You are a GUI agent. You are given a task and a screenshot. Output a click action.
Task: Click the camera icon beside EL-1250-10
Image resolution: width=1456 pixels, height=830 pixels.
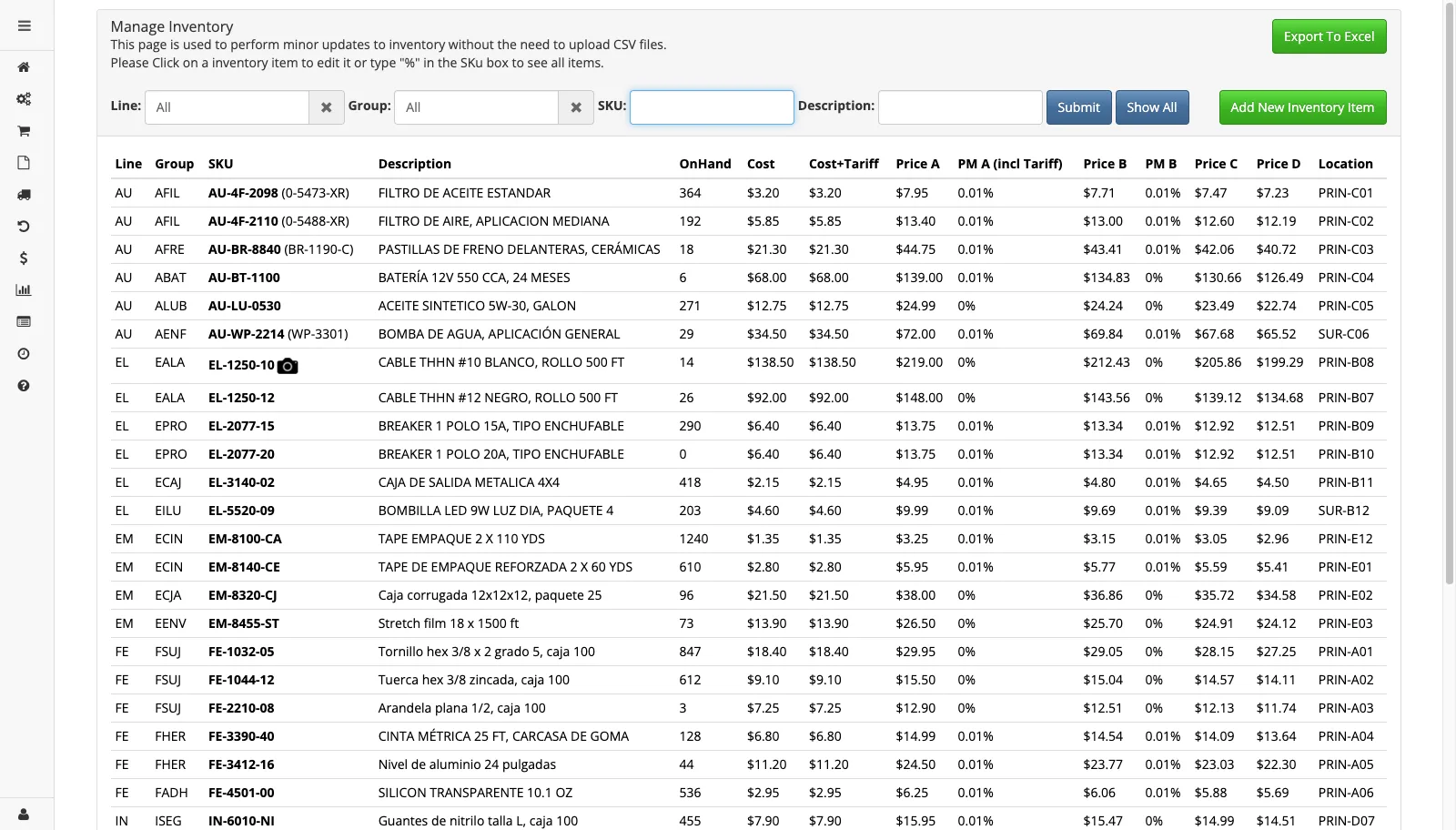[x=288, y=366]
